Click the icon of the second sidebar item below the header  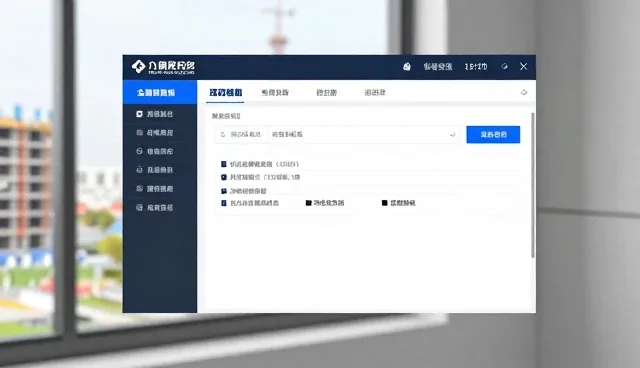(x=139, y=133)
